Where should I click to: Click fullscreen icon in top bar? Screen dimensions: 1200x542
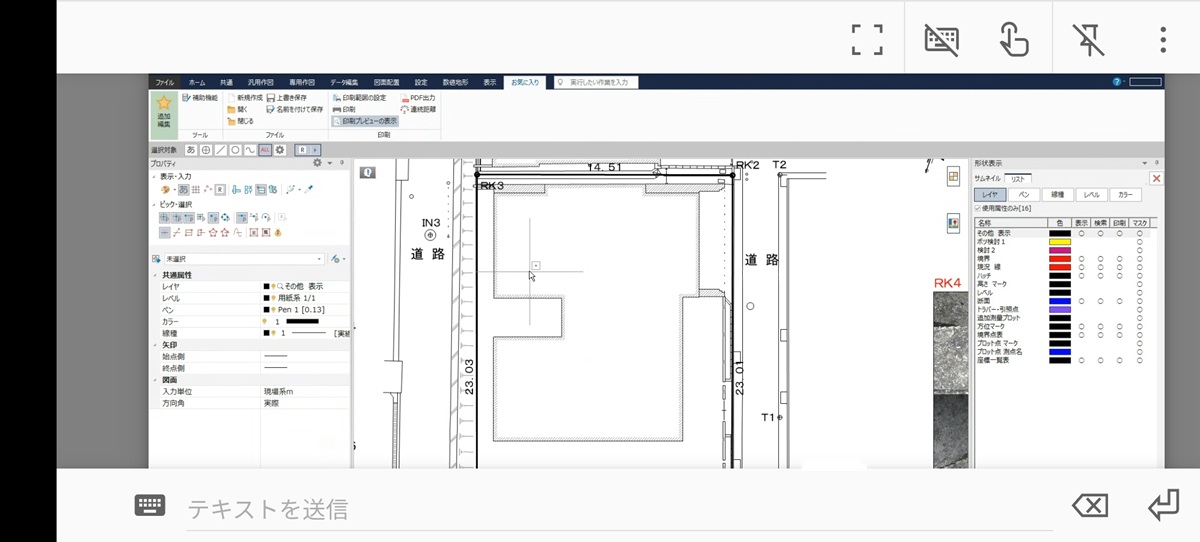click(867, 39)
